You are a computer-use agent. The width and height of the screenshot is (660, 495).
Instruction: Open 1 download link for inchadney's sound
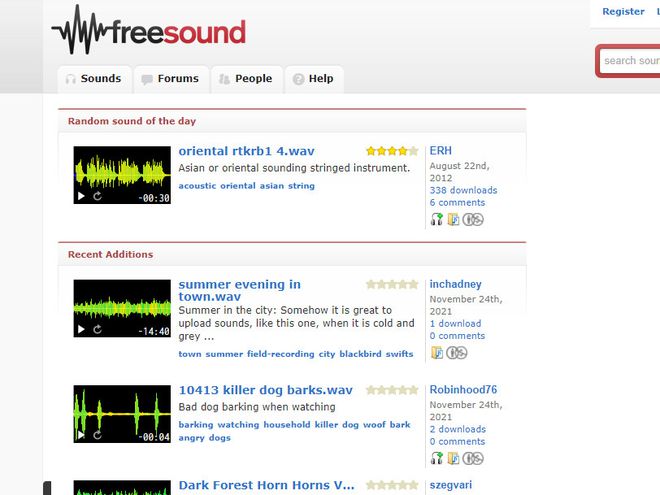[455, 324]
